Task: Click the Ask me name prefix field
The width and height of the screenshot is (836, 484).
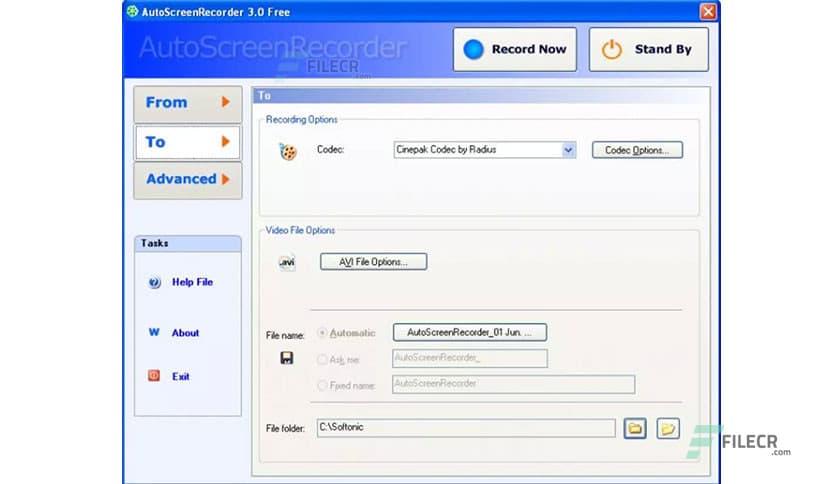Action: click(470, 358)
